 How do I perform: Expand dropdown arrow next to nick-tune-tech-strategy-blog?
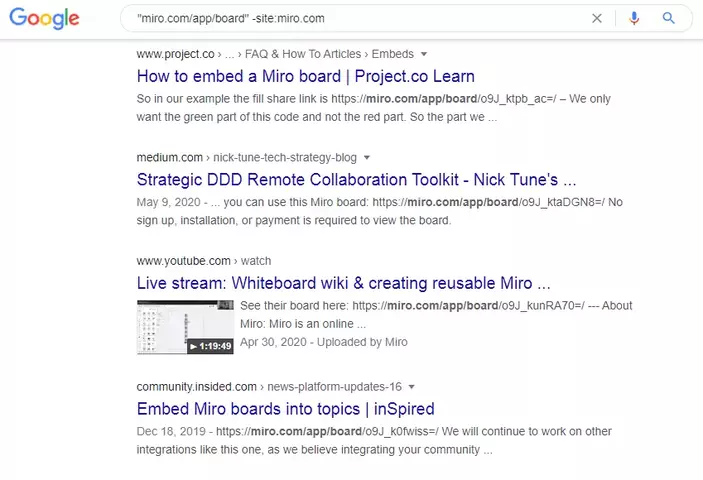click(x=367, y=158)
